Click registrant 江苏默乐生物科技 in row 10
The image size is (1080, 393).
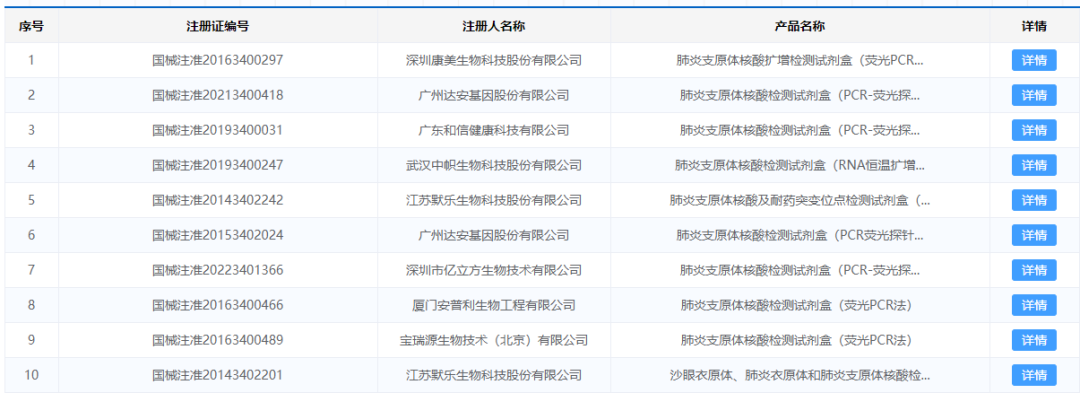point(494,375)
